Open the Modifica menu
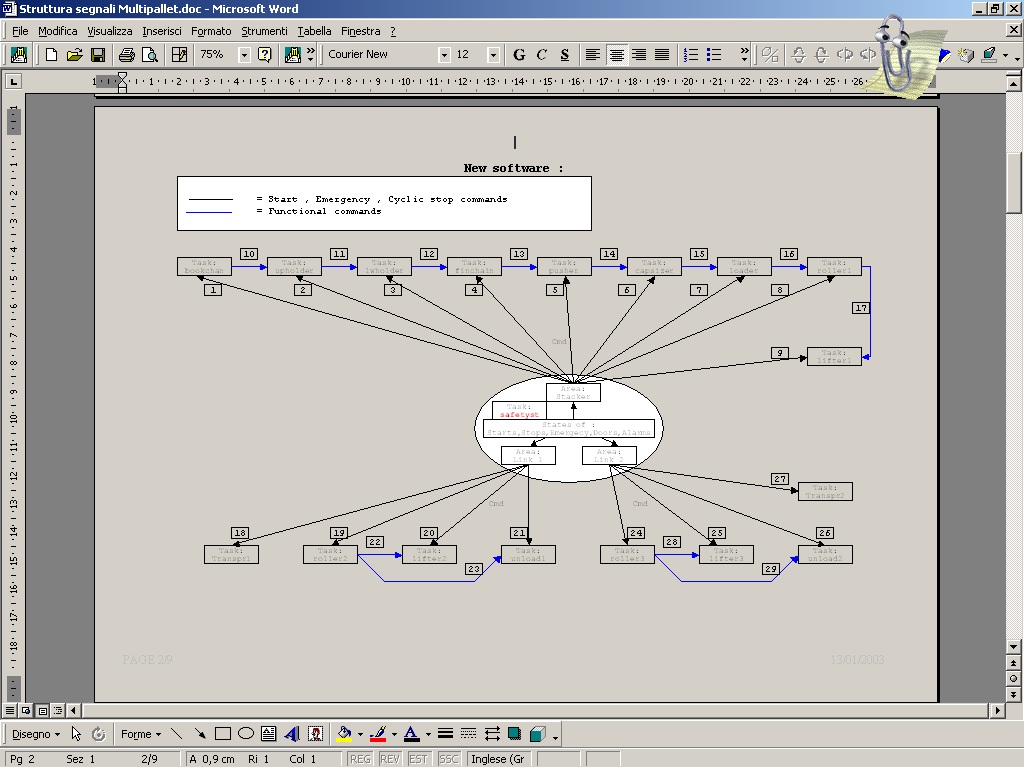The width and height of the screenshot is (1024, 768). pos(57,31)
